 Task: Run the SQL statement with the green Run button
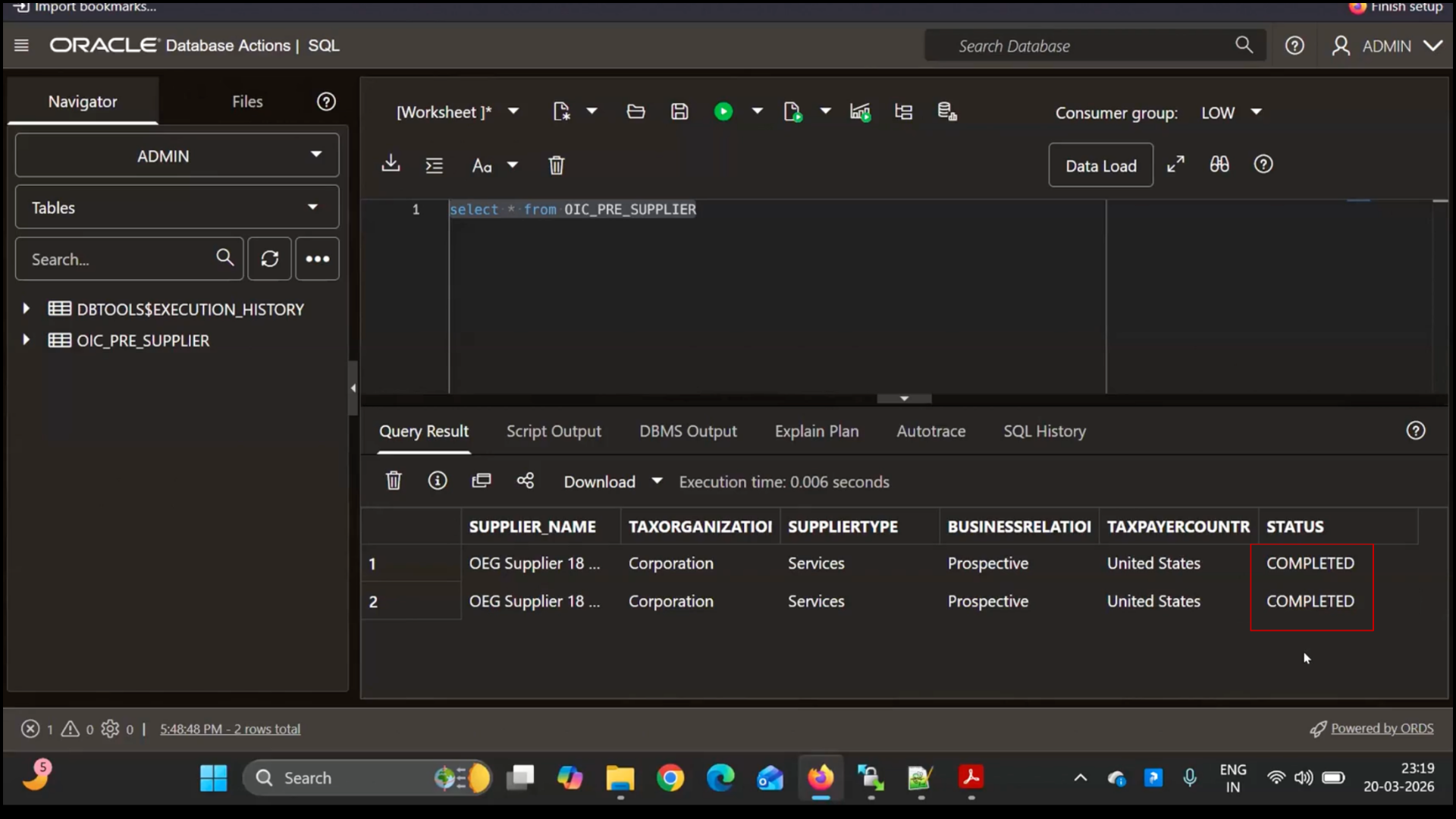724,111
